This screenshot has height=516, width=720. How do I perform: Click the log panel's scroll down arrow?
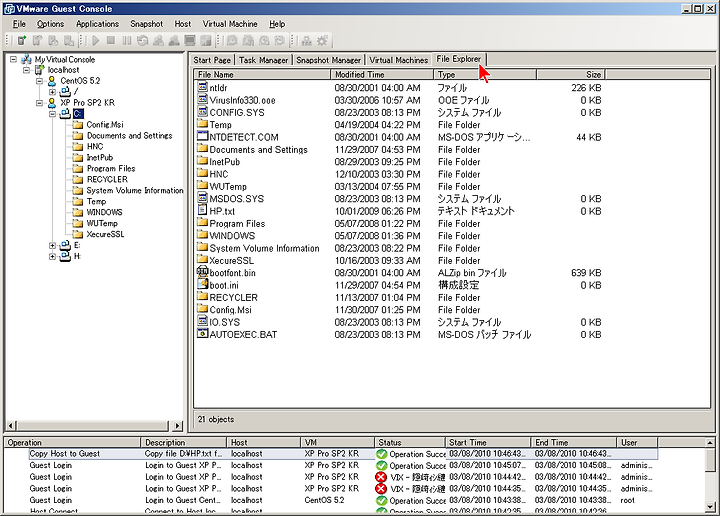710,507
